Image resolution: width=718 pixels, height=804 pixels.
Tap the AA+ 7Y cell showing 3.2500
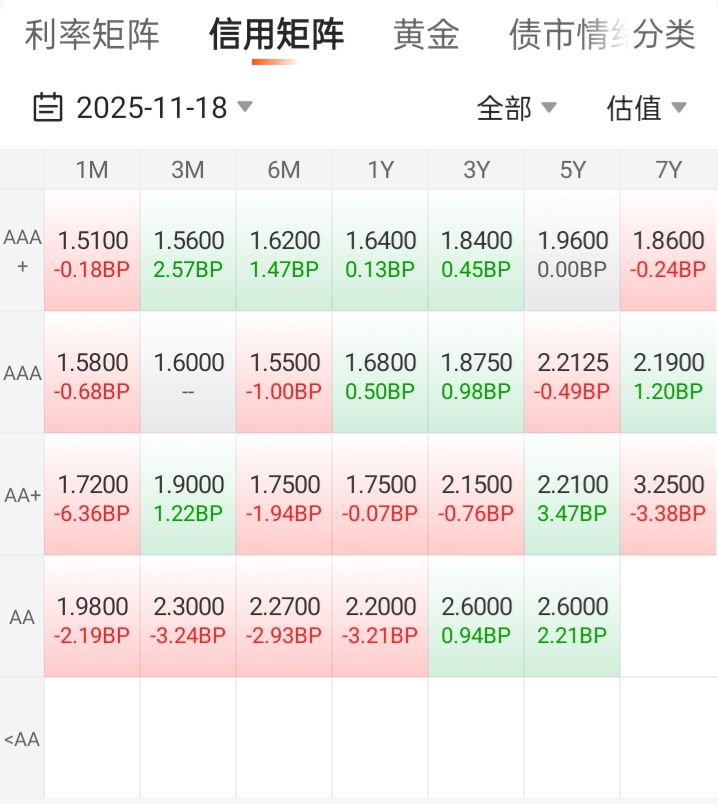669,494
